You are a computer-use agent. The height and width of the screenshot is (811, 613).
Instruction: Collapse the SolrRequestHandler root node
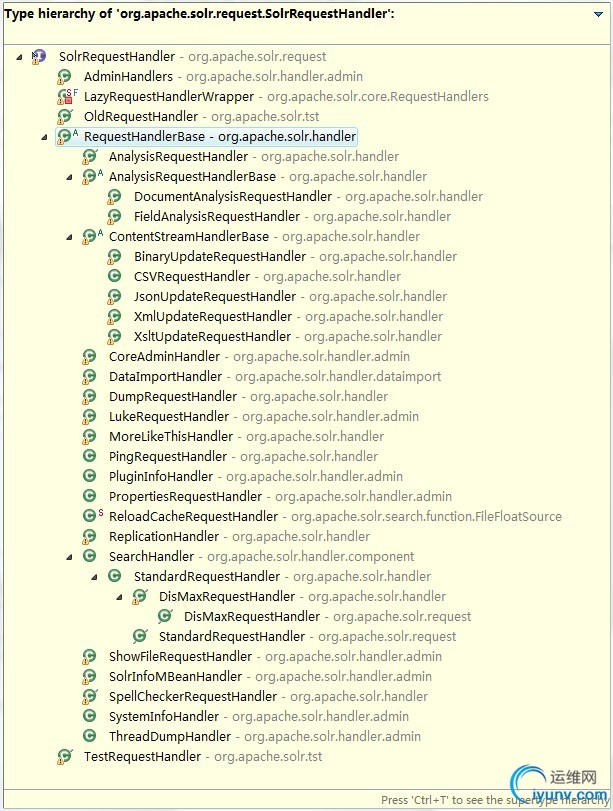pos(19,57)
